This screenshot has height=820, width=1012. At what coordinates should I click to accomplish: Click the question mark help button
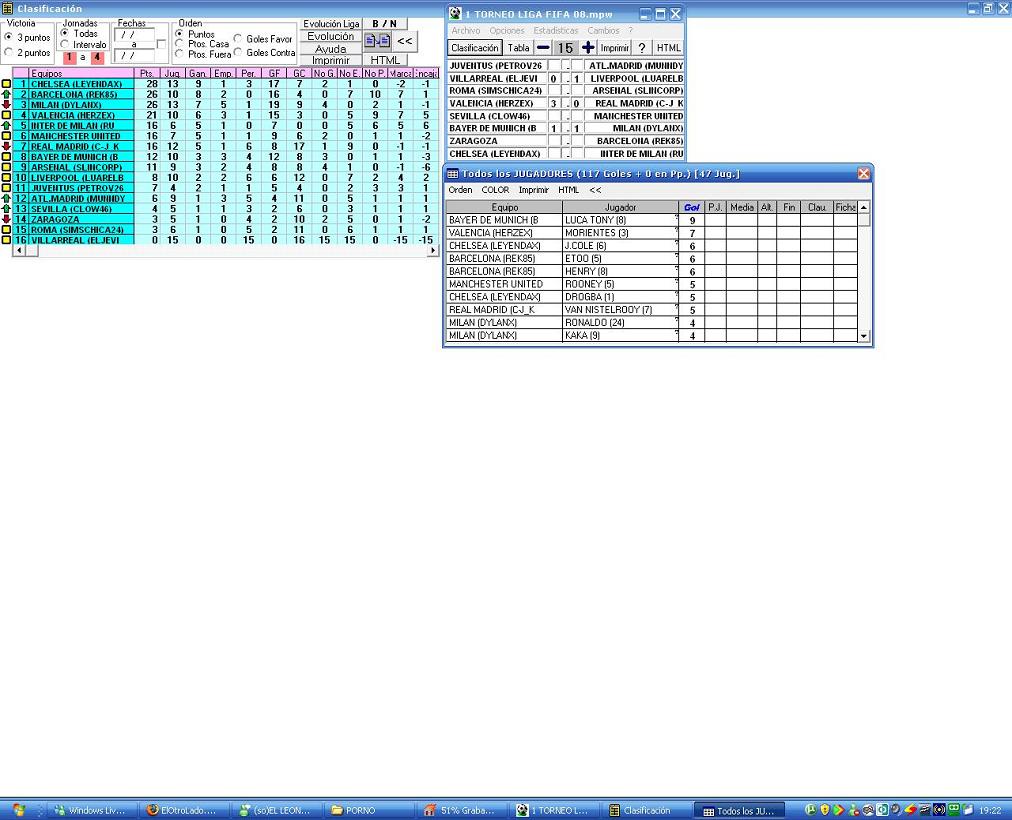(642, 48)
